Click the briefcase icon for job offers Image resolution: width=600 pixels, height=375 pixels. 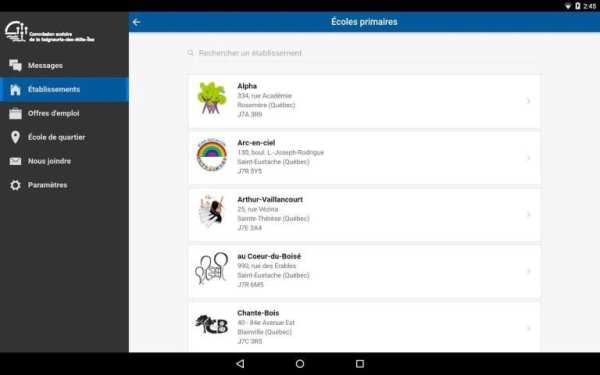point(15,113)
